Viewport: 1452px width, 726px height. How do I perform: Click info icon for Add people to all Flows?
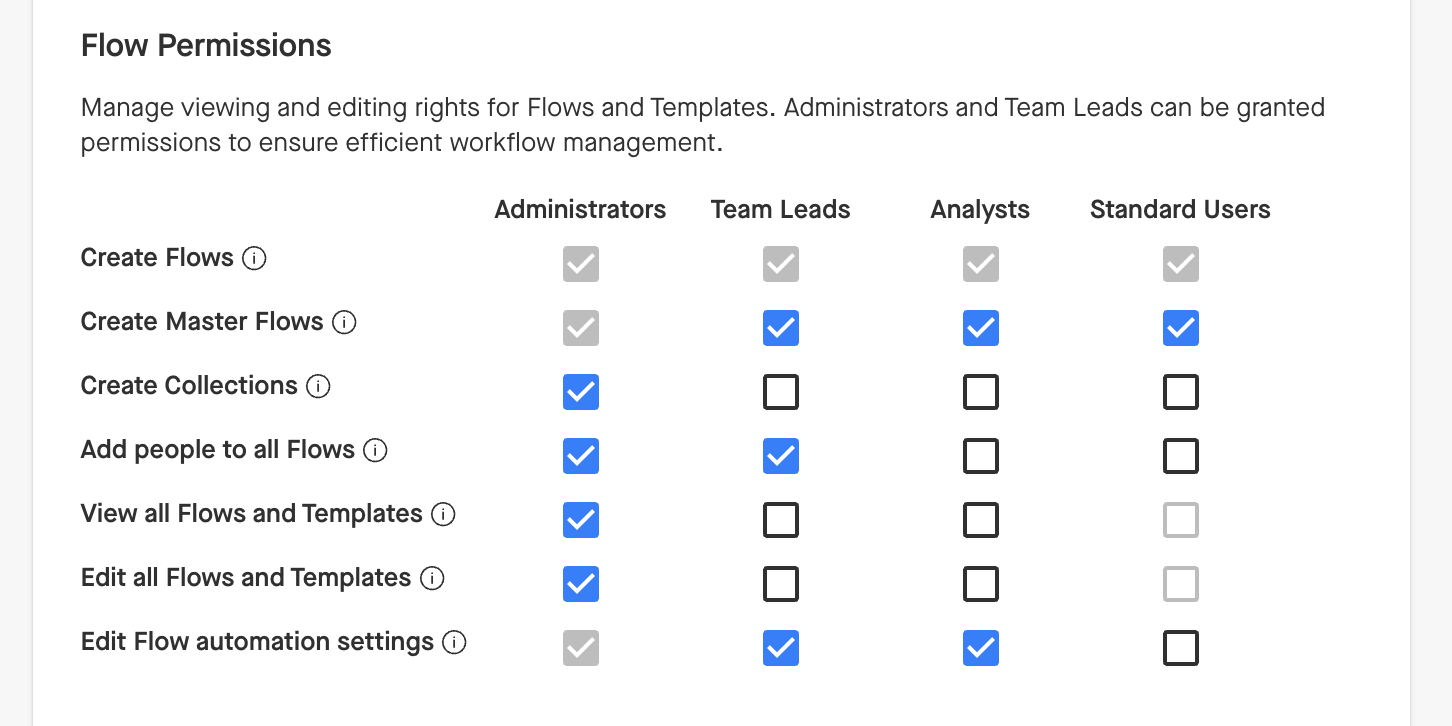(375, 451)
